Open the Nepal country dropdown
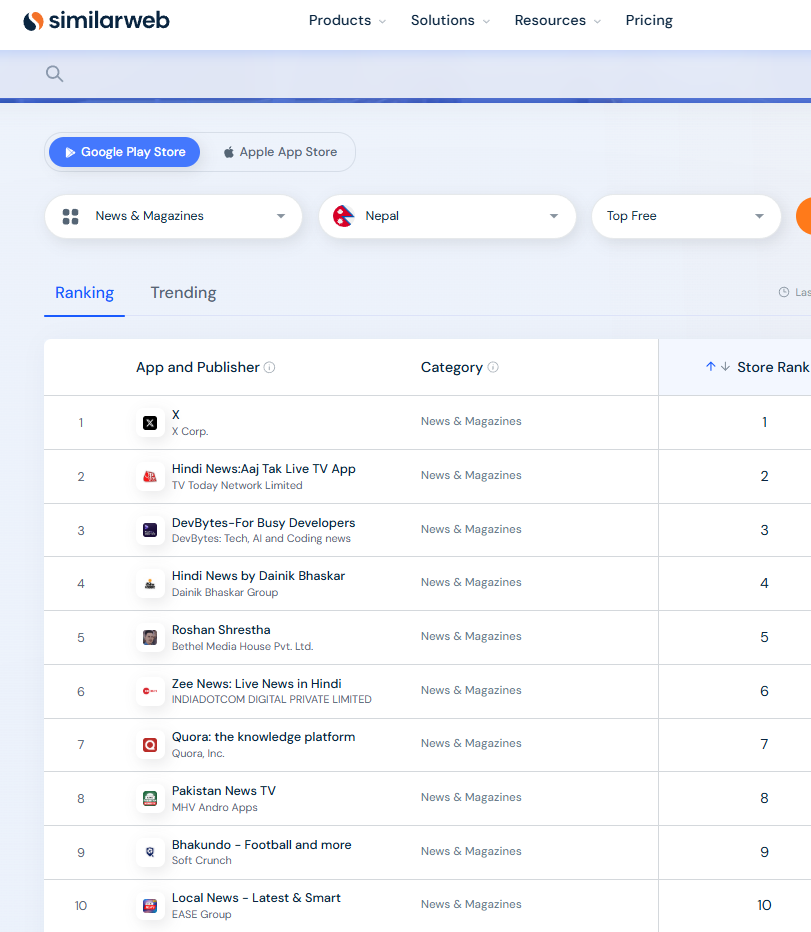811x932 pixels. [x=447, y=216]
